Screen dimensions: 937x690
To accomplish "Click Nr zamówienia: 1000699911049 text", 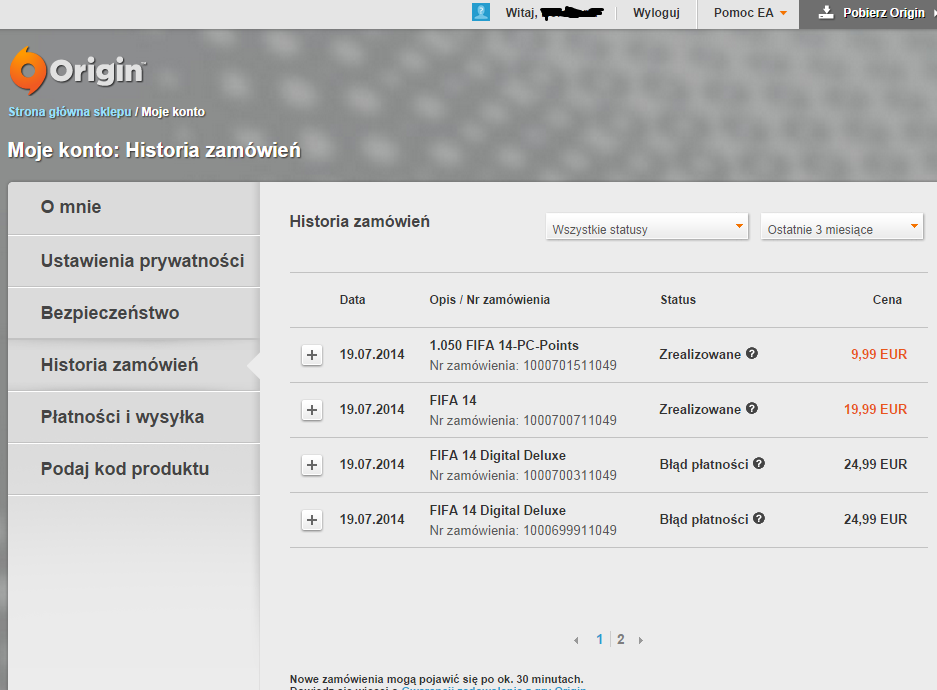I will [523, 530].
